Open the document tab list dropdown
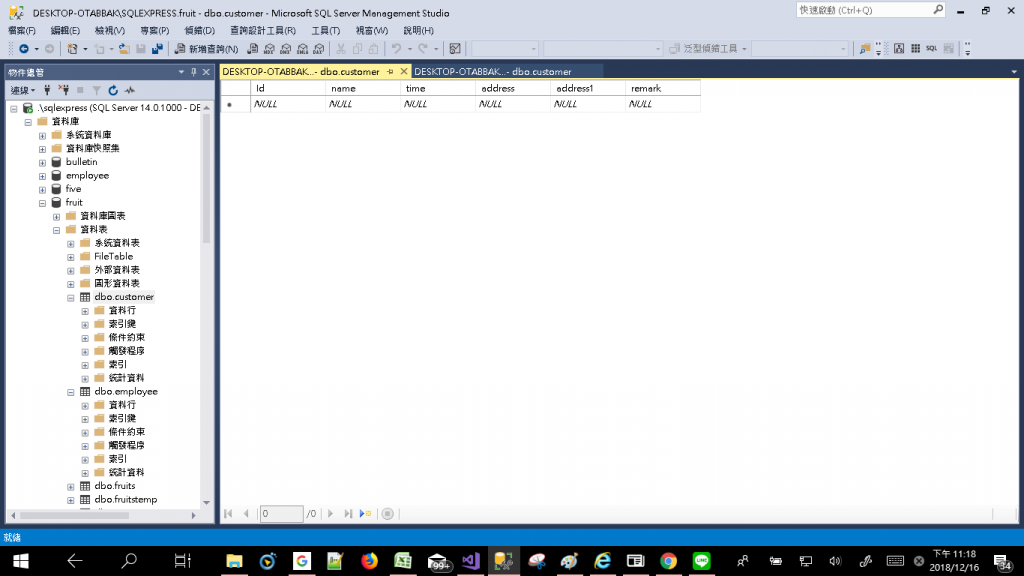1024x576 pixels. [1014, 72]
